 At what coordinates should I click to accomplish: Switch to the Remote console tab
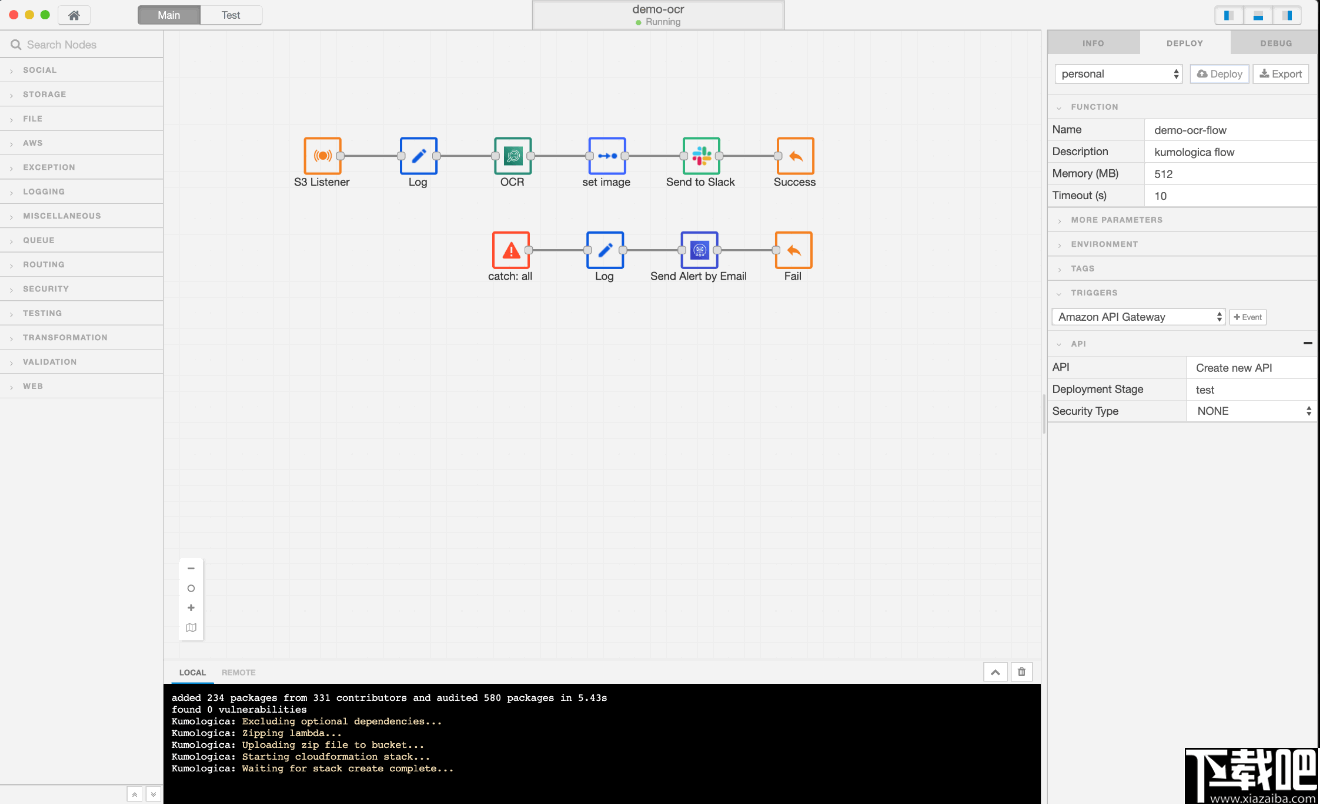238,673
